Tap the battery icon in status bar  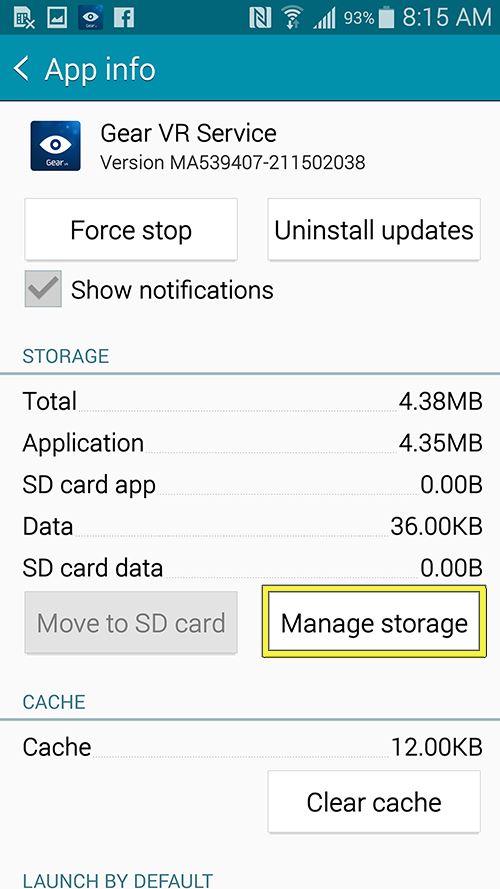click(x=386, y=18)
